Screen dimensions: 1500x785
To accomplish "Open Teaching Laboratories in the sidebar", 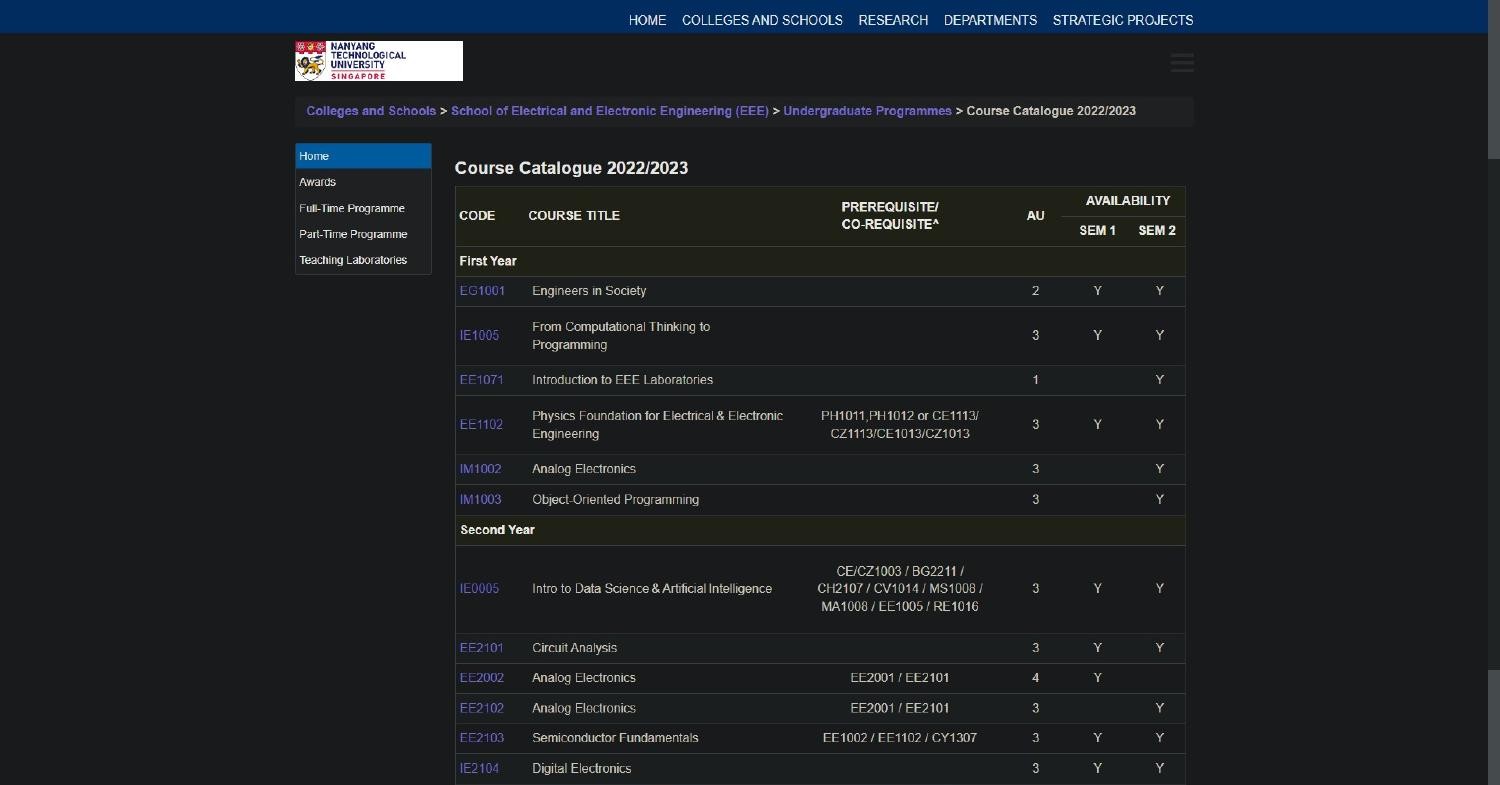I will [352, 260].
